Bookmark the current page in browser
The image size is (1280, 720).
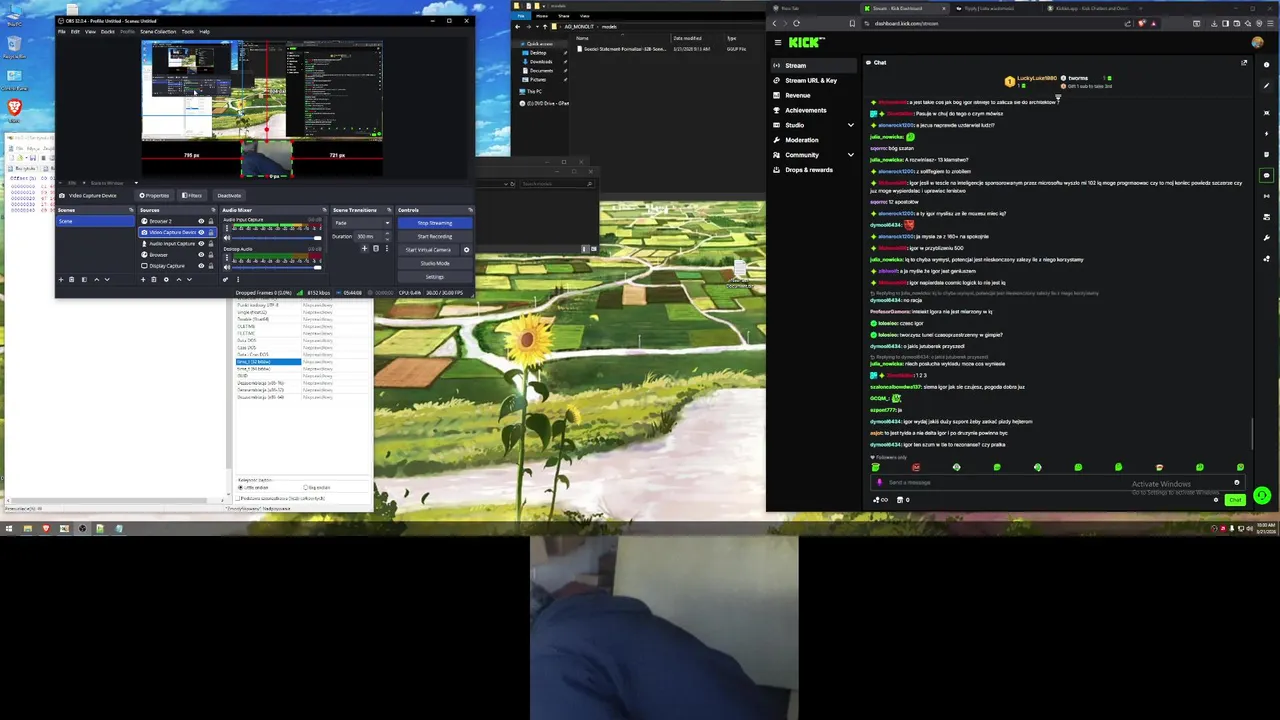(852, 24)
